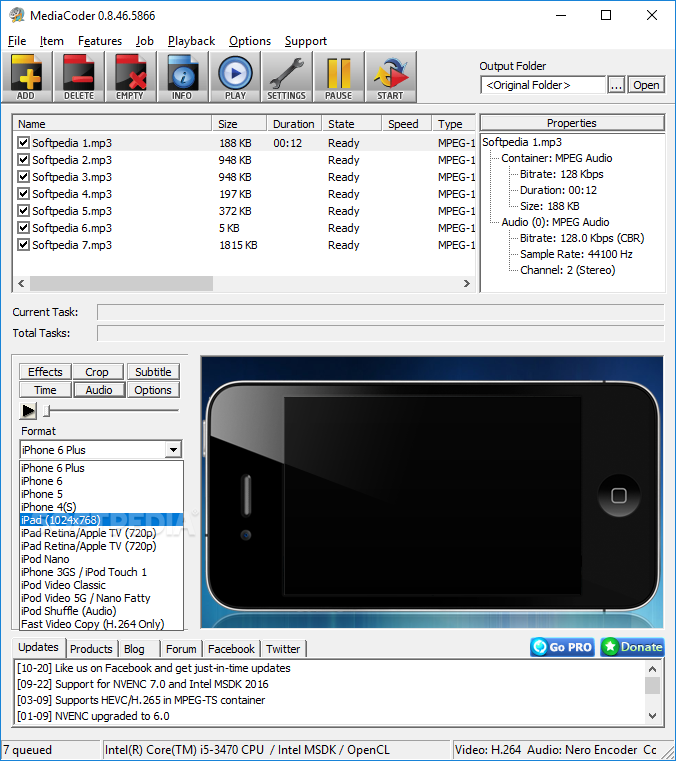Select iPod Video 5G / Nano Fatty
This screenshot has height=761, width=676.
pos(101,598)
